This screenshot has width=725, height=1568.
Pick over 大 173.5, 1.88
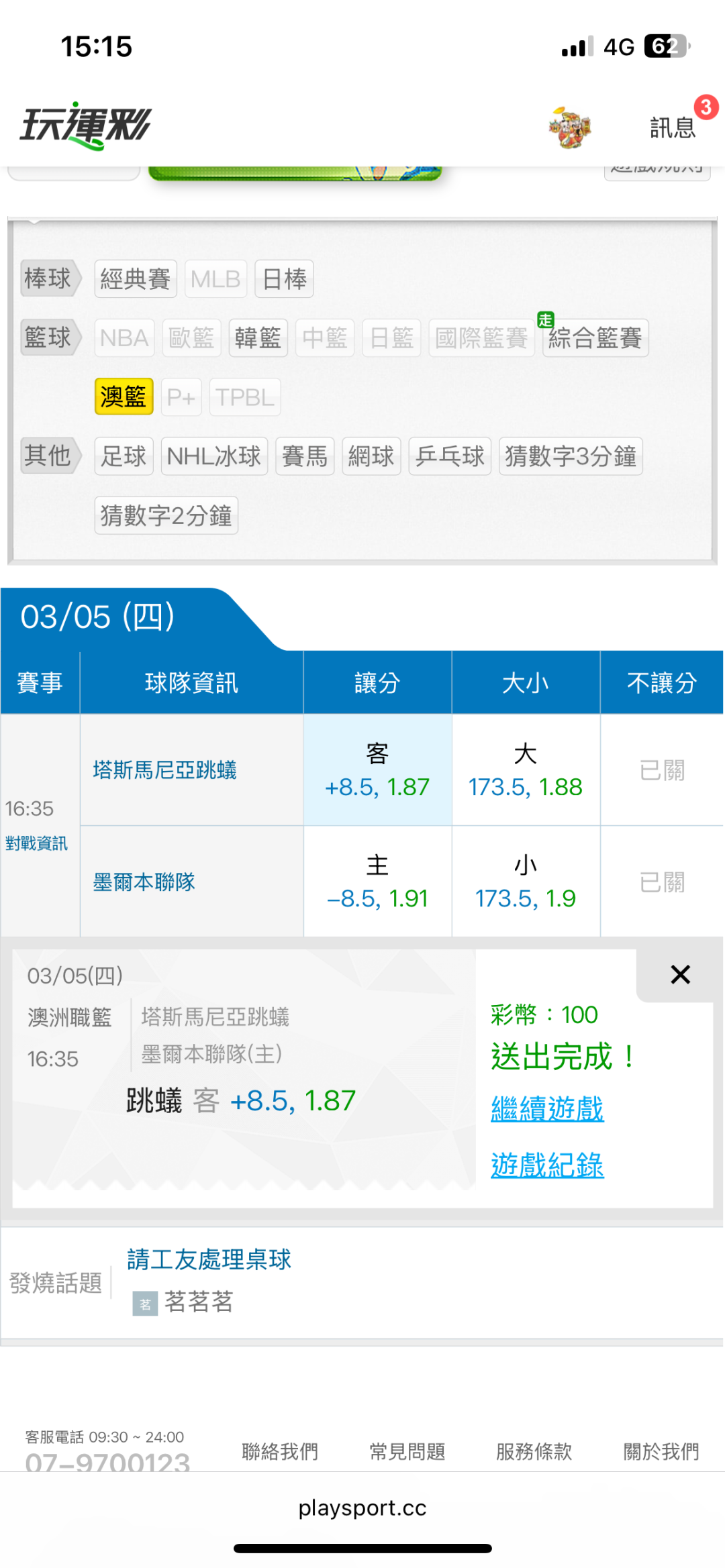[526, 770]
